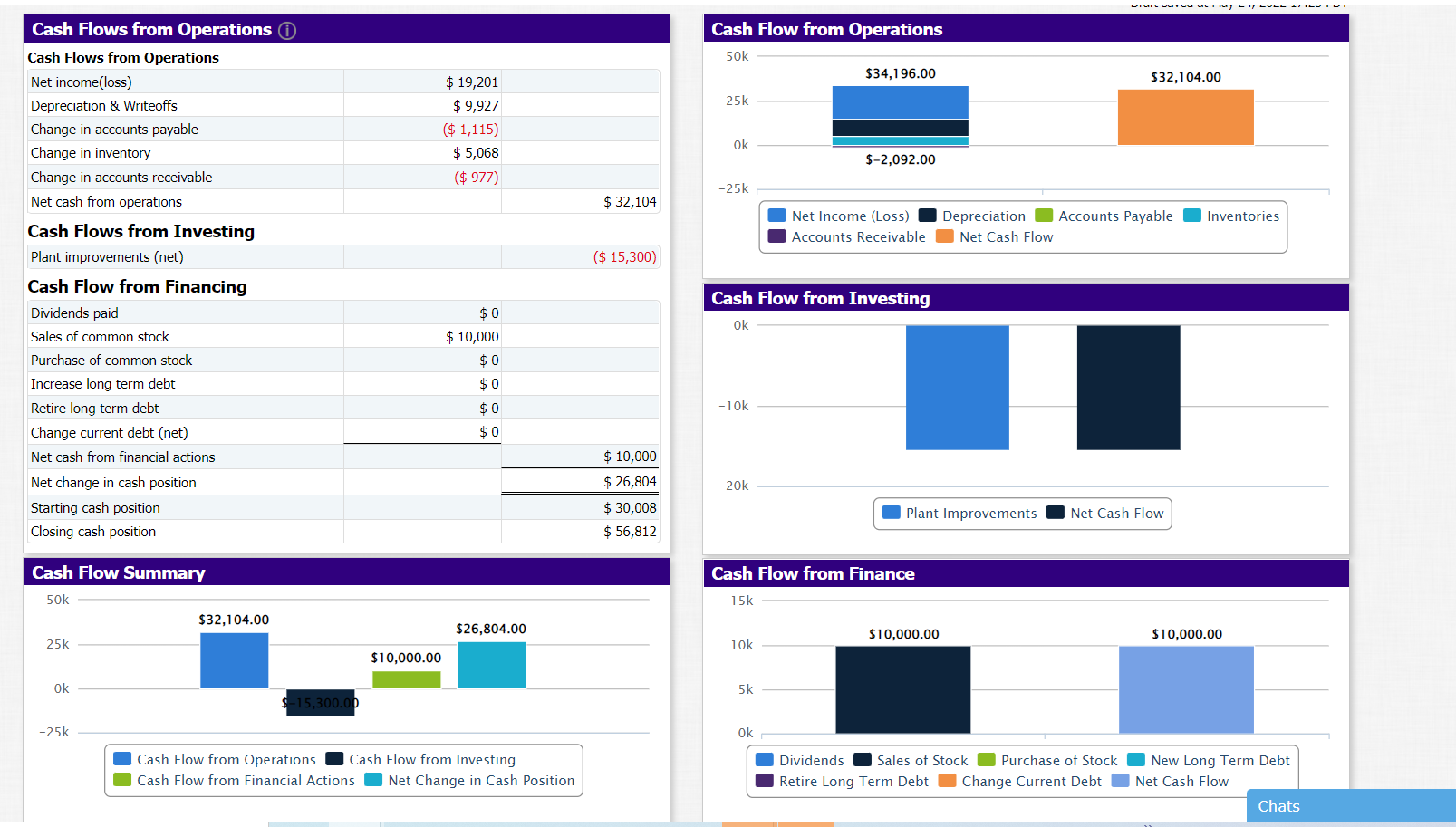Image resolution: width=1456 pixels, height=827 pixels.
Task: Click the blue $32,104.00 bar in Cash Flow Summary
Action: [x=234, y=660]
